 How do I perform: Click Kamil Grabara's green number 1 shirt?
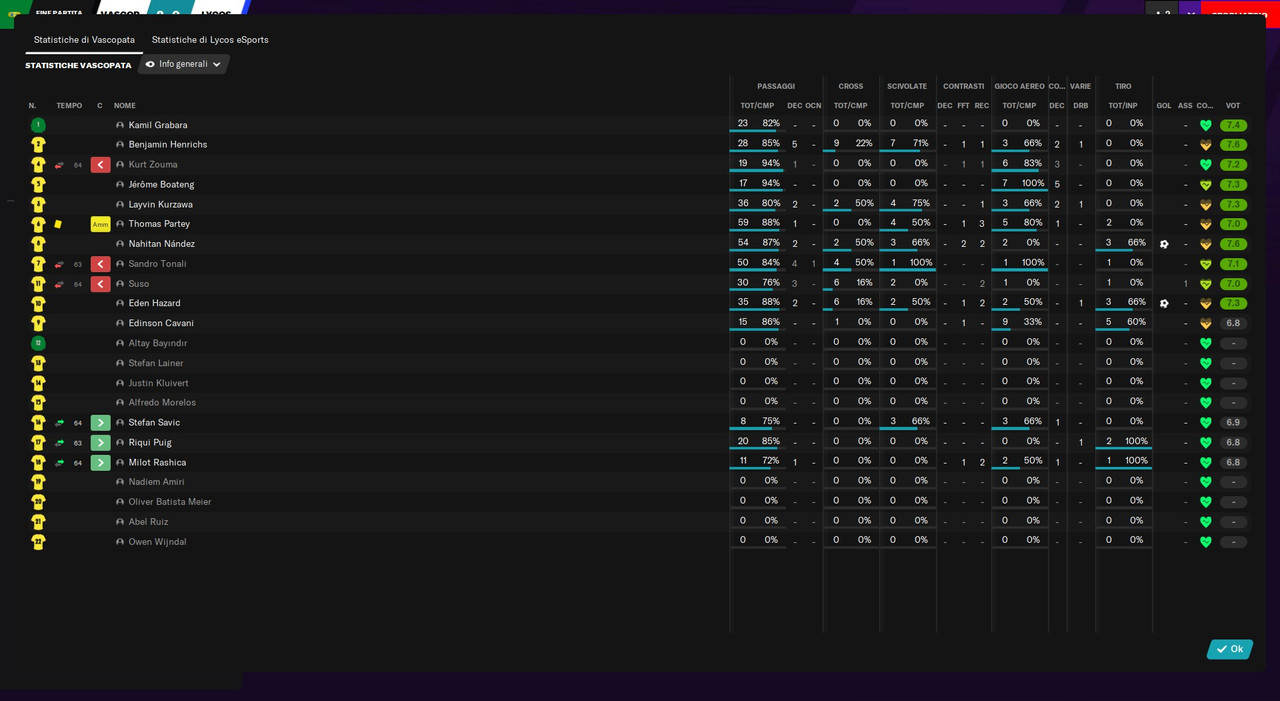(38, 125)
